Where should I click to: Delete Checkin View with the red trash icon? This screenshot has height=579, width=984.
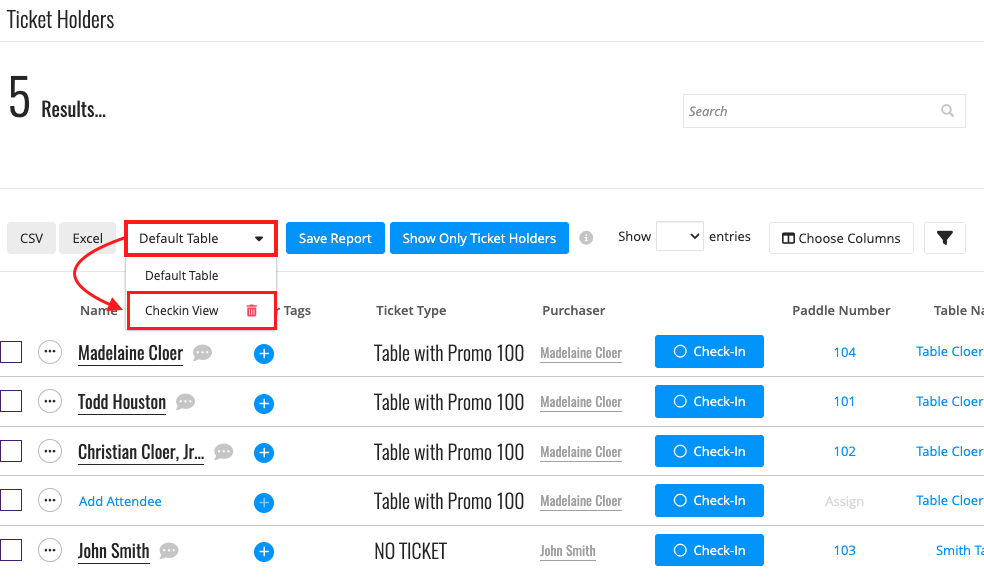tap(252, 311)
